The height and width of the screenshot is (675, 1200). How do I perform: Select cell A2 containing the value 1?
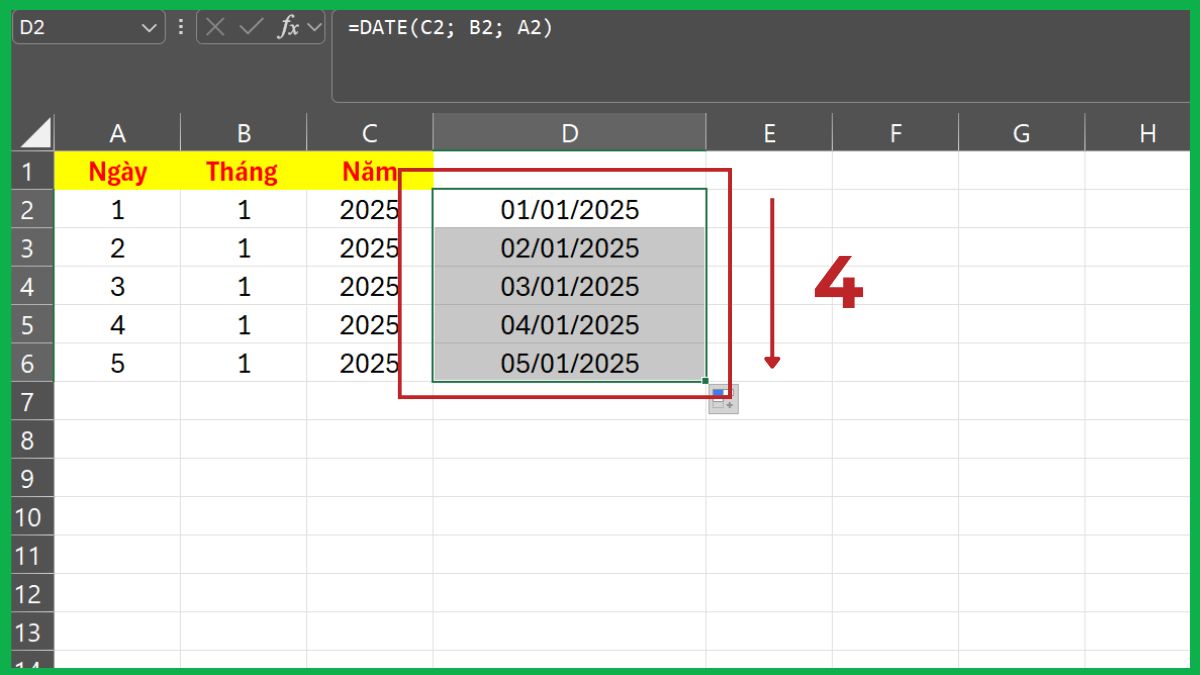pyautogui.click(x=118, y=209)
